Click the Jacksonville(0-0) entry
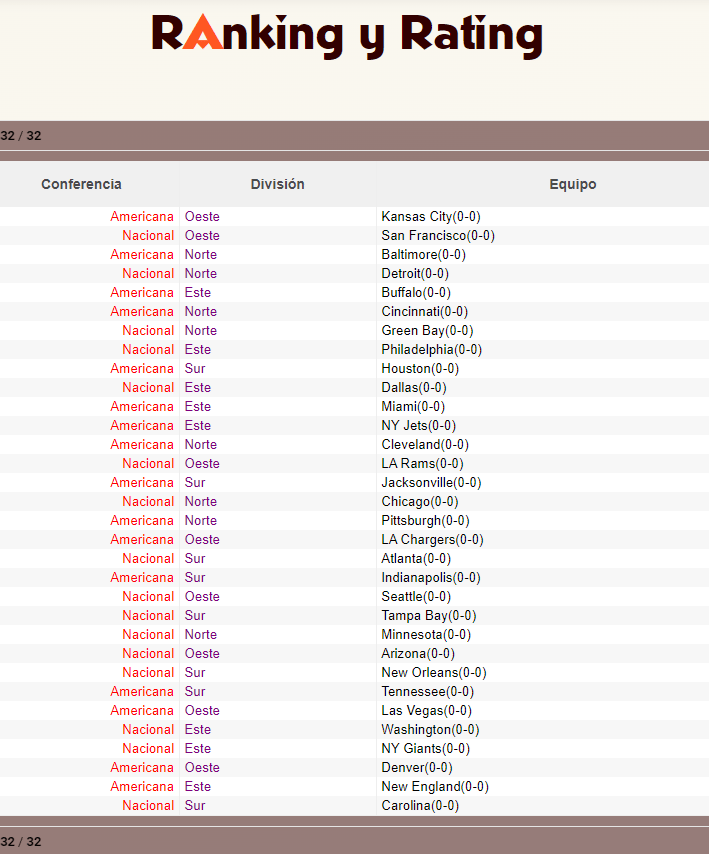Viewport: 709px width, 854px height. 431,483
